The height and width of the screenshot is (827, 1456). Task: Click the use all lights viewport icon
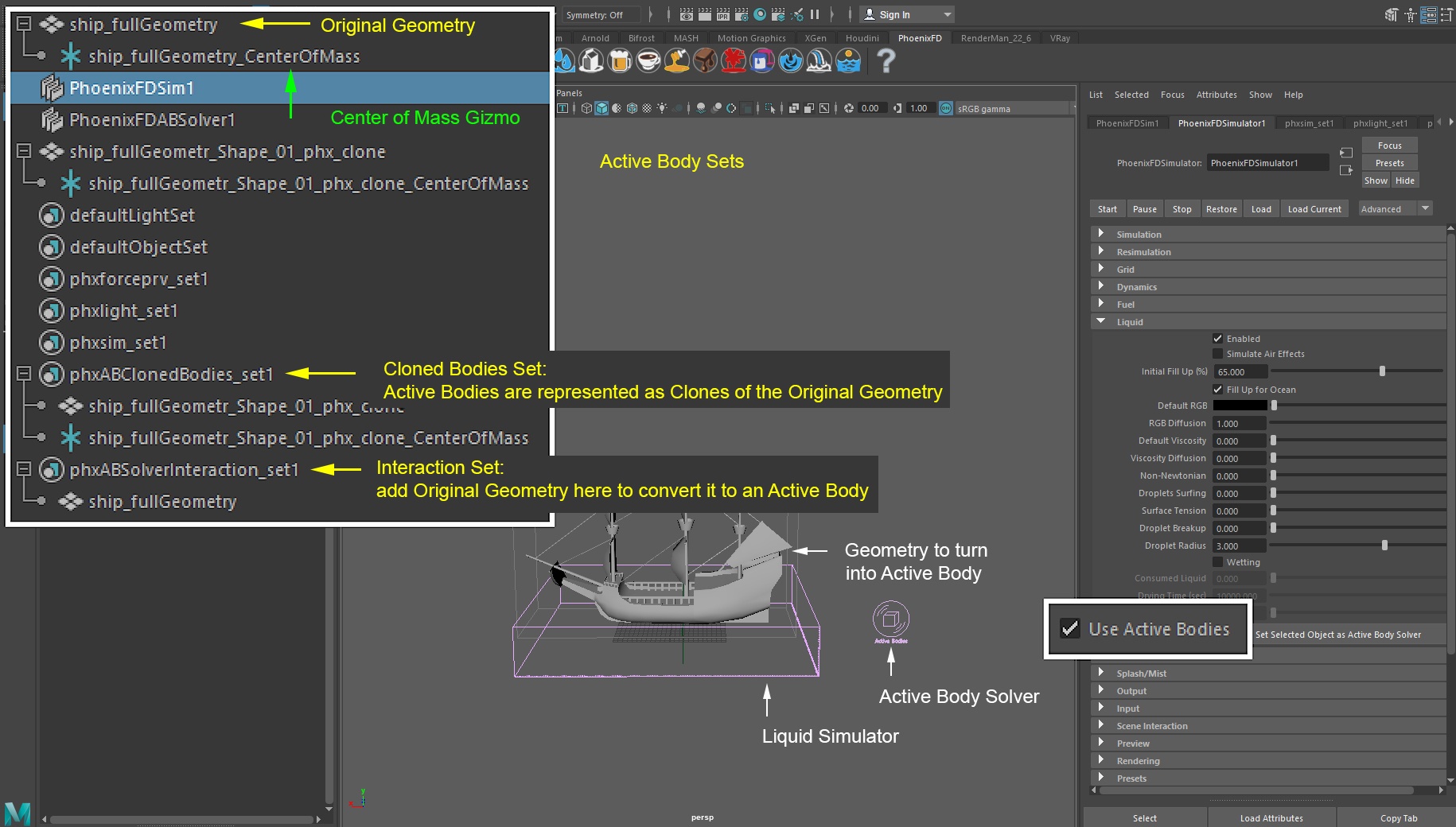click(661, 108)
